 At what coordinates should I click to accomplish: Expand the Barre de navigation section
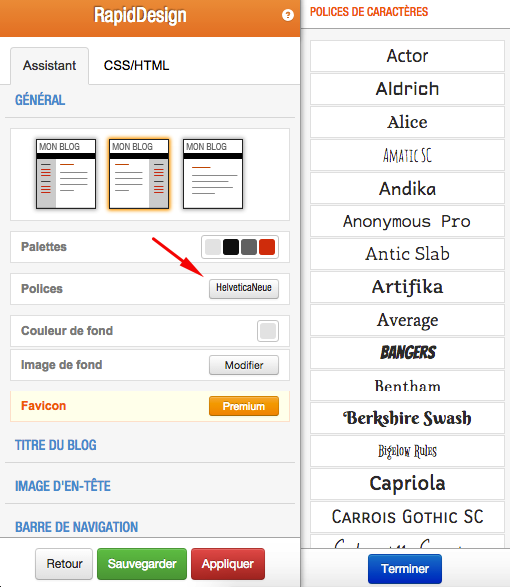click(x=76, y=527)
